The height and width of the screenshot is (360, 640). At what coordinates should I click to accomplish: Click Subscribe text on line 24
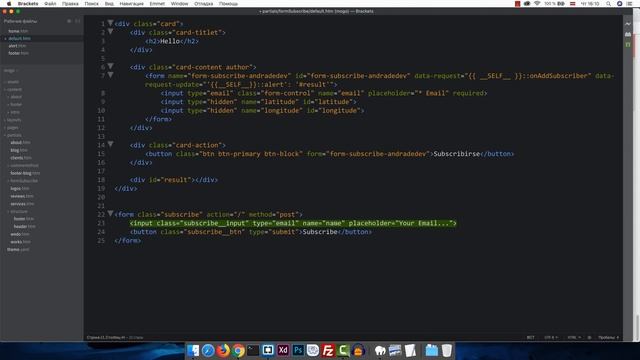[320, 232]
